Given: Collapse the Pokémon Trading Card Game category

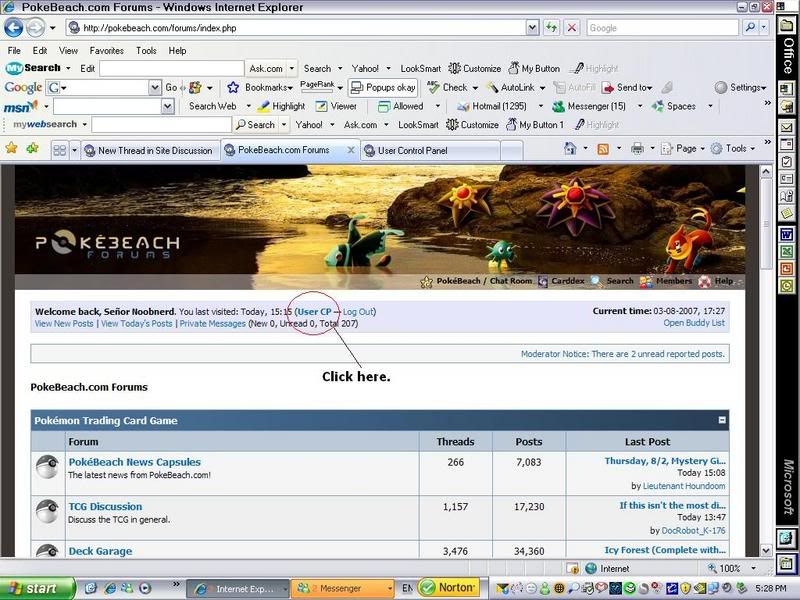Looking at the screenshot, I should point(722,420).
